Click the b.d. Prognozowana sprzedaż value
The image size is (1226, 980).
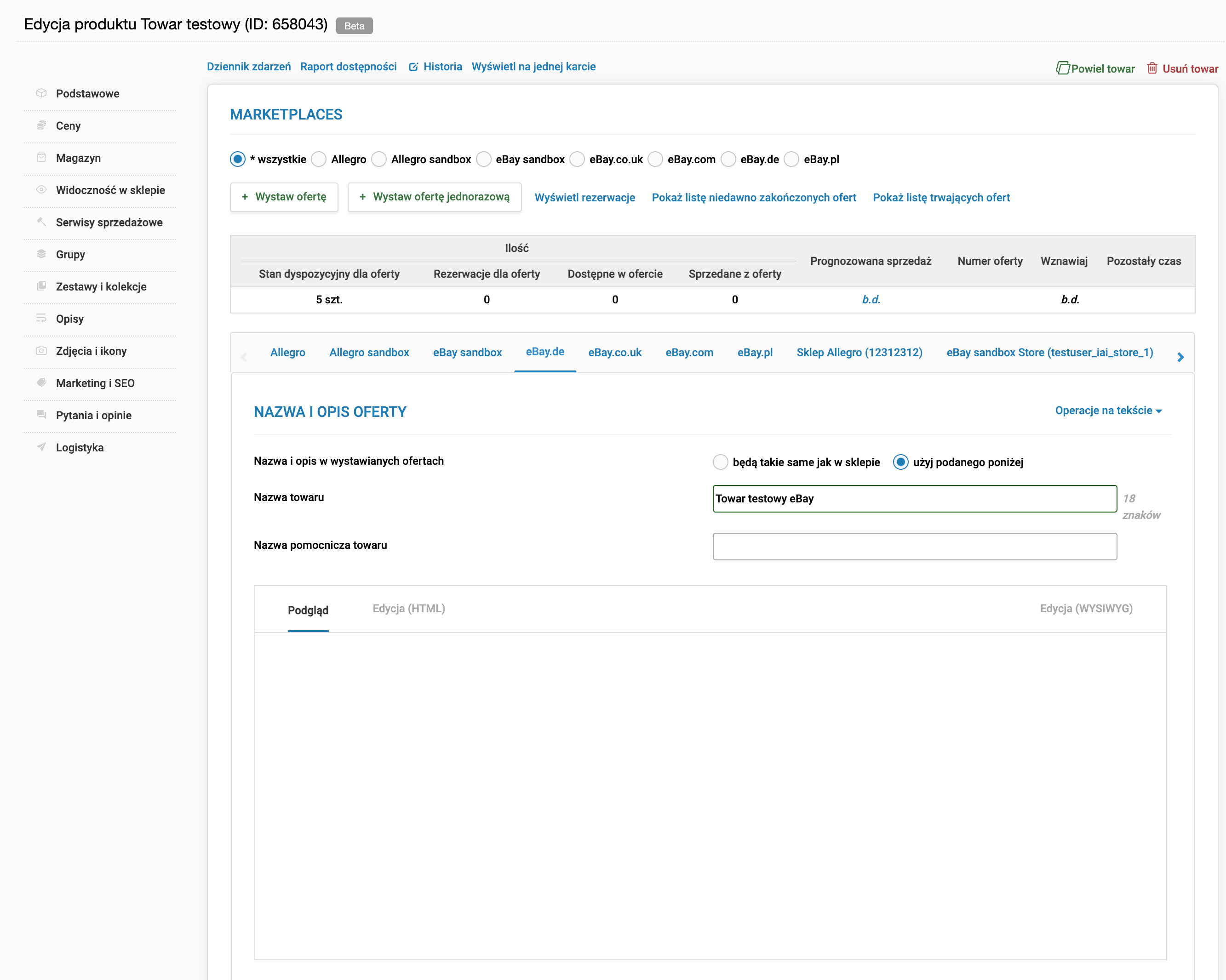[871, 300]
